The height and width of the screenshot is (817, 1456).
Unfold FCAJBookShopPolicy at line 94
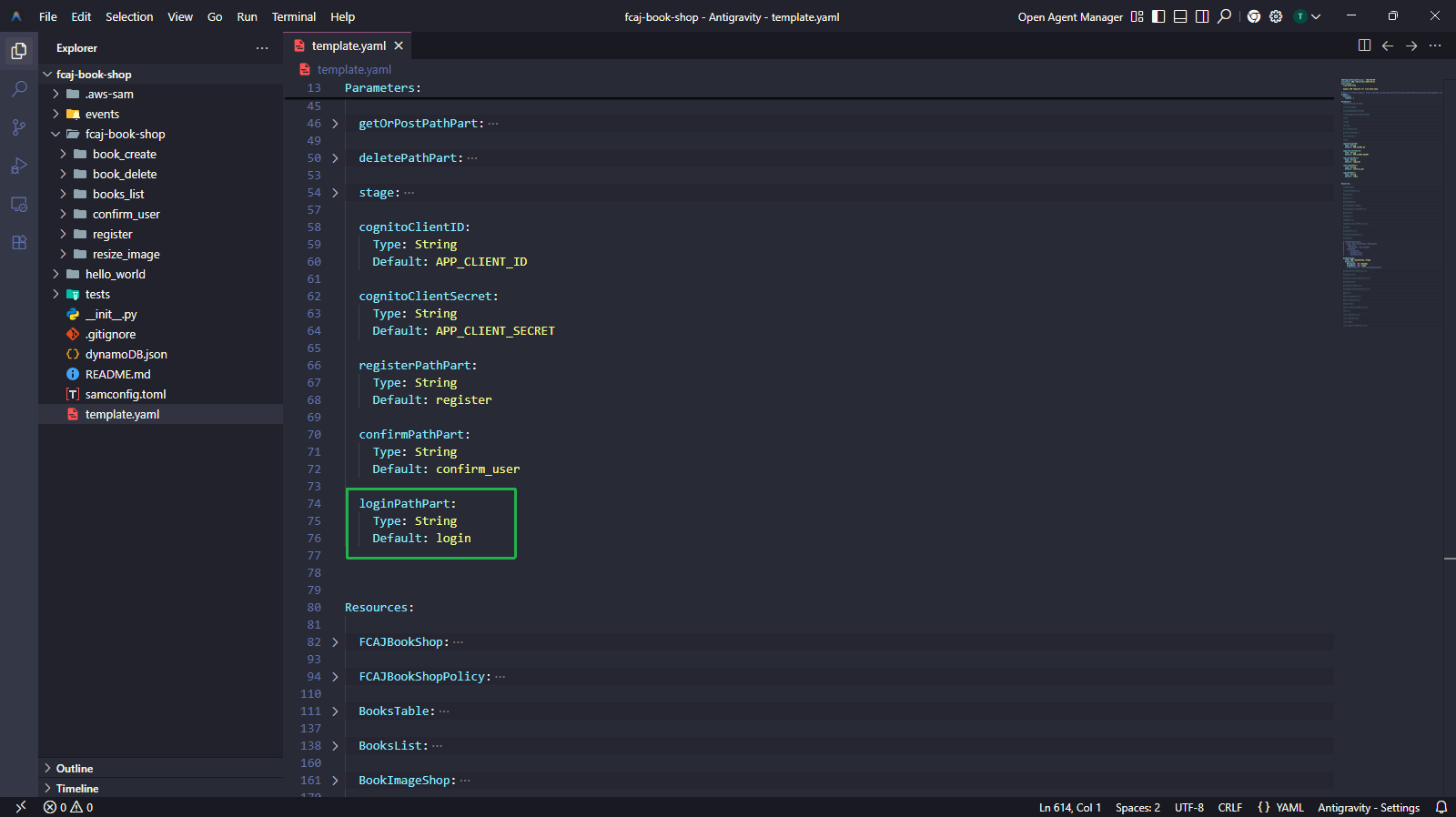point(335,677)
